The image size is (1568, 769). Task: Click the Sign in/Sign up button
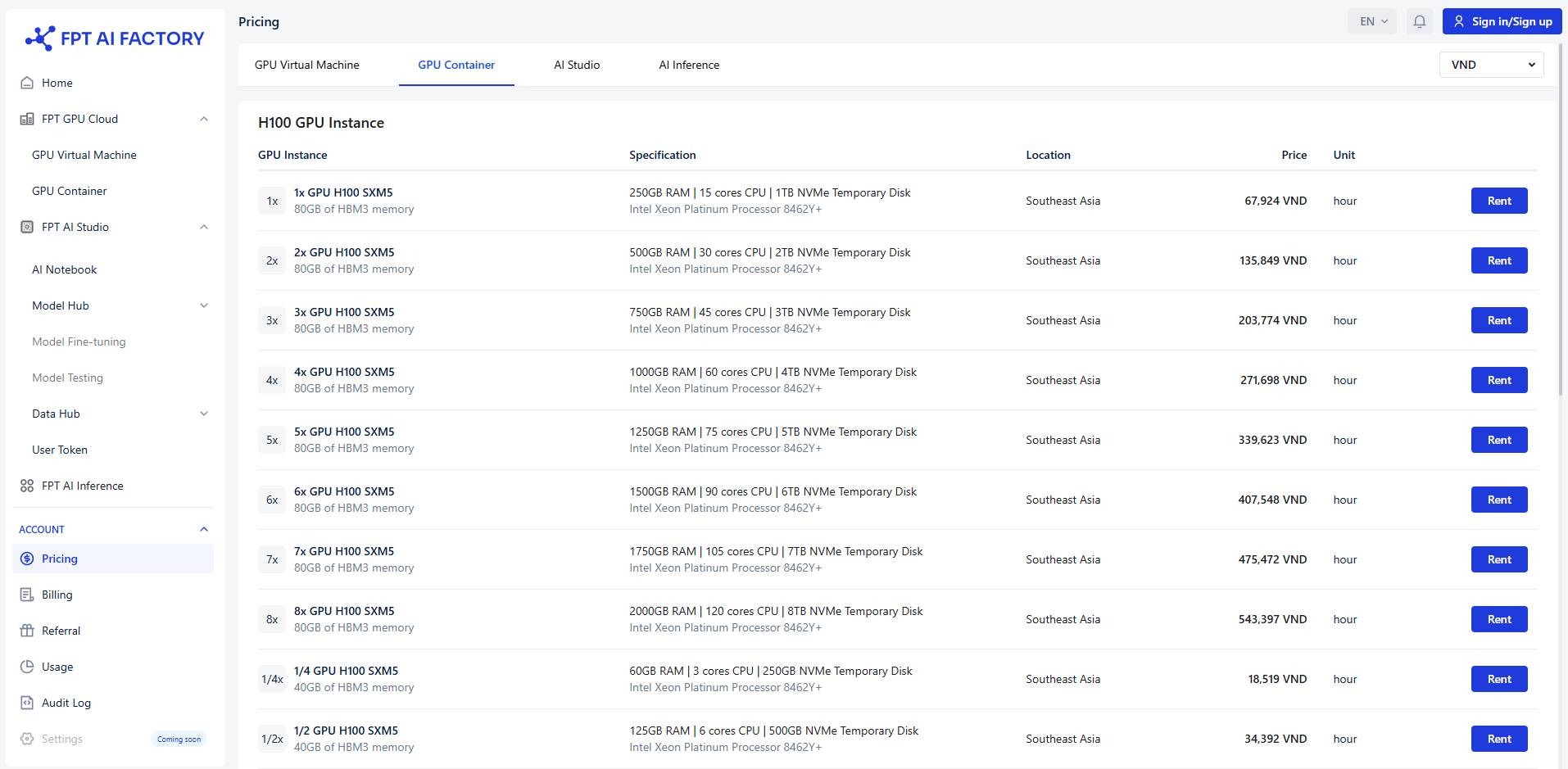click(x=1502, y=21)
